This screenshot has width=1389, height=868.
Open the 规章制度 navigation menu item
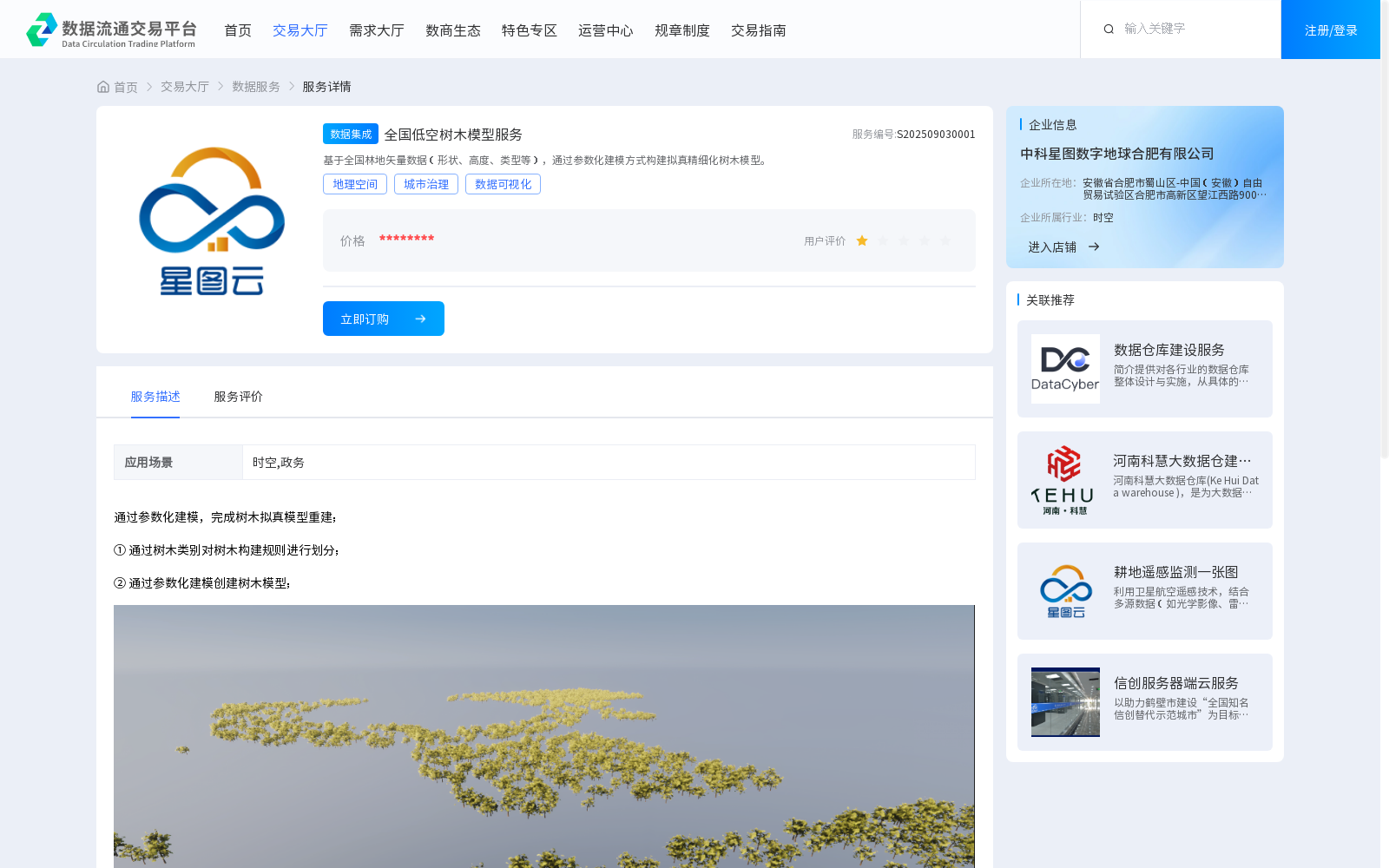[682, 30]
